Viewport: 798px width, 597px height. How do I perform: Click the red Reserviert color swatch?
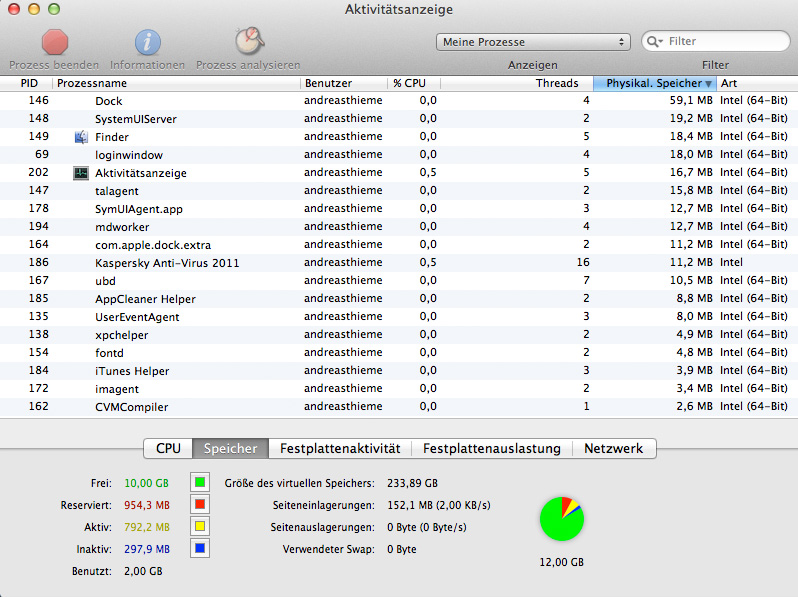pyautogui.click(x=200, y=504)
